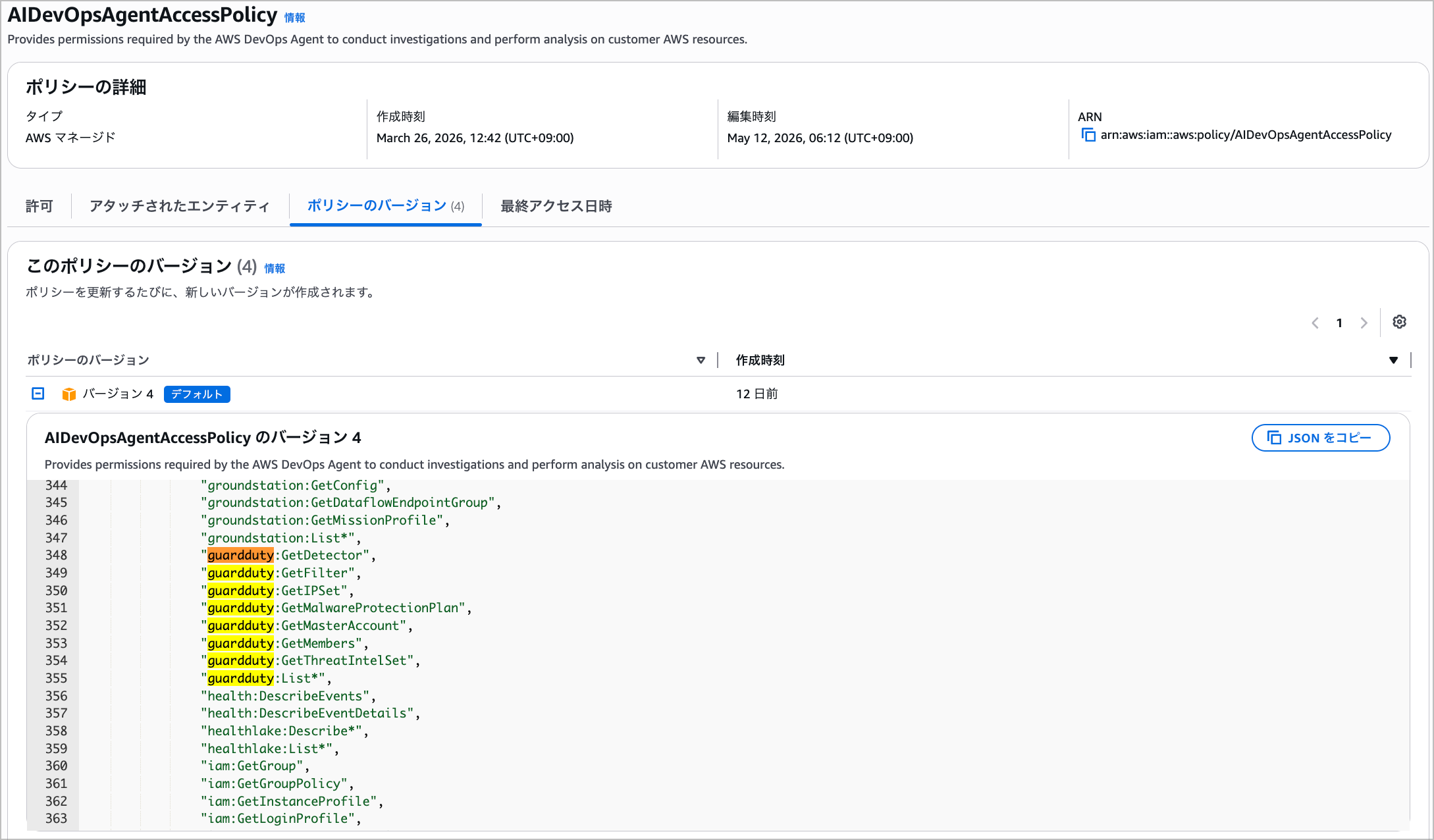The image size is (1434, 840).
Task: Open the 情報 link beside このポリシーのバージョン
Action: [275, 269]
